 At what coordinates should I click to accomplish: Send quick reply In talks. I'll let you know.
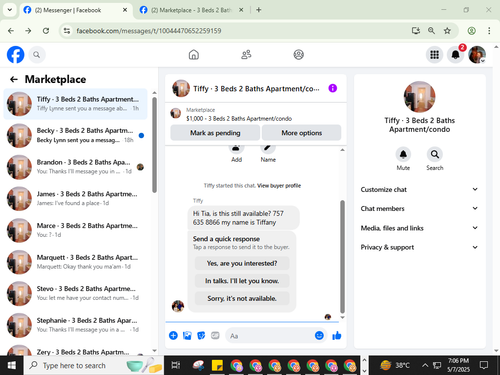242,281
